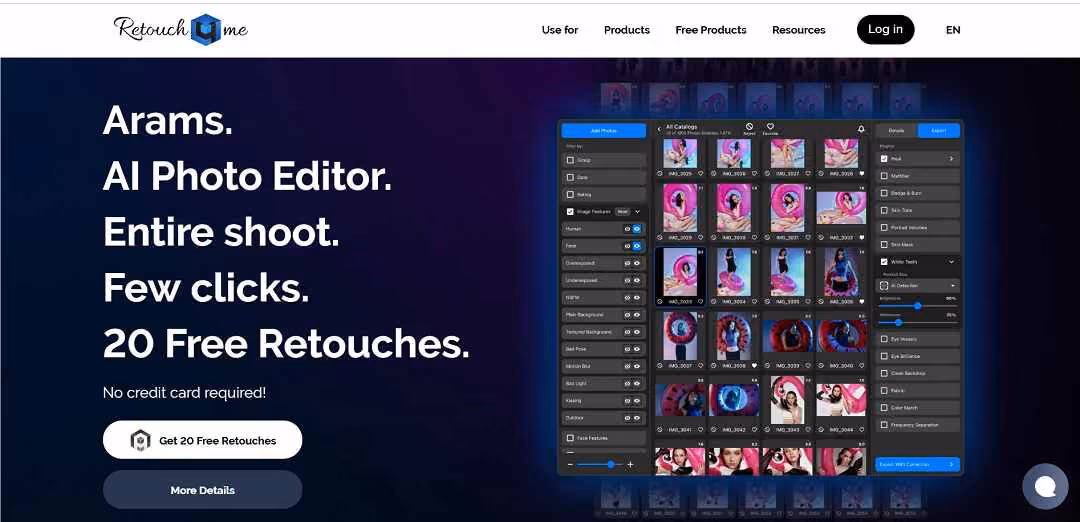Click the Favorite heart icon in the catalog header
This screenshot has height=522, width=1080.
point(770,127)
